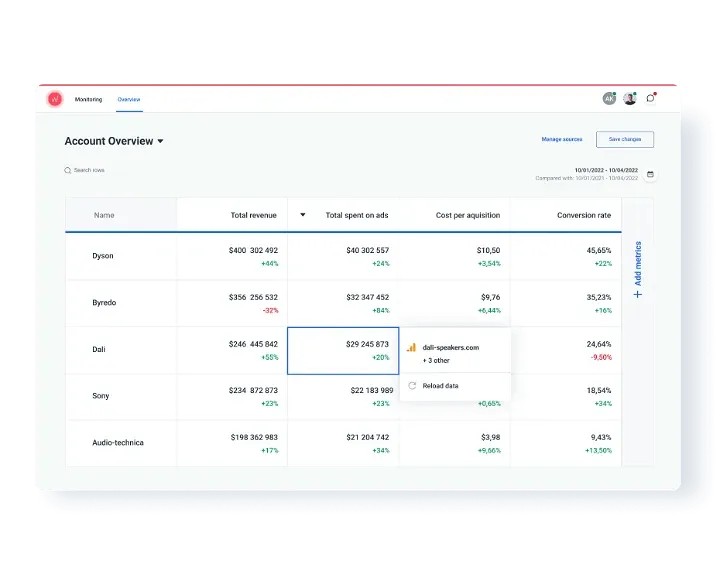Open the calendar date picker icon
This screenshot has width=720, height=574.
pyautogui.click(x=650, y=174)
